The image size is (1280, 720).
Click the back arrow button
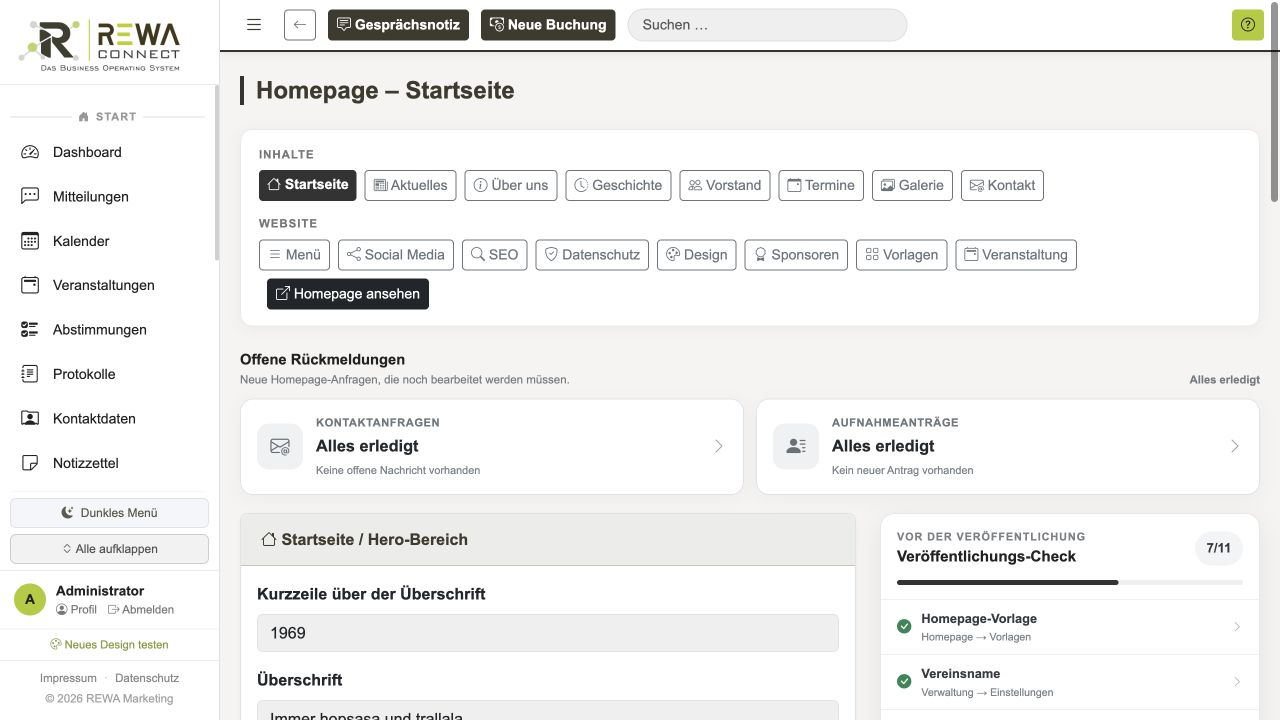pos(300,25)
